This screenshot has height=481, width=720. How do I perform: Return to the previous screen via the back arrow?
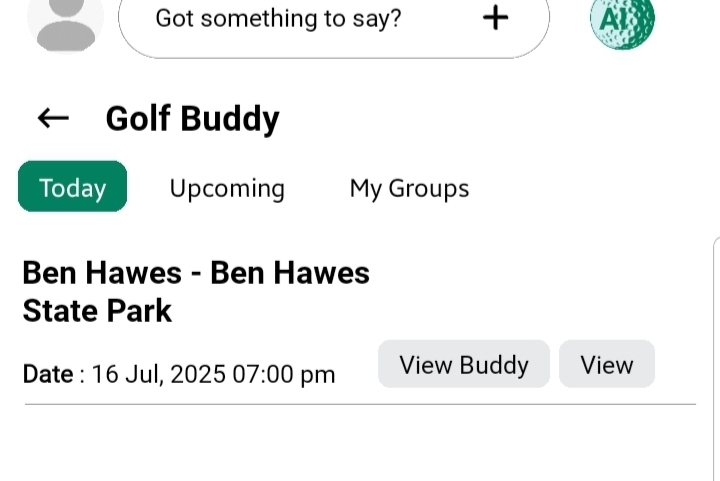(x=53, y=118)
